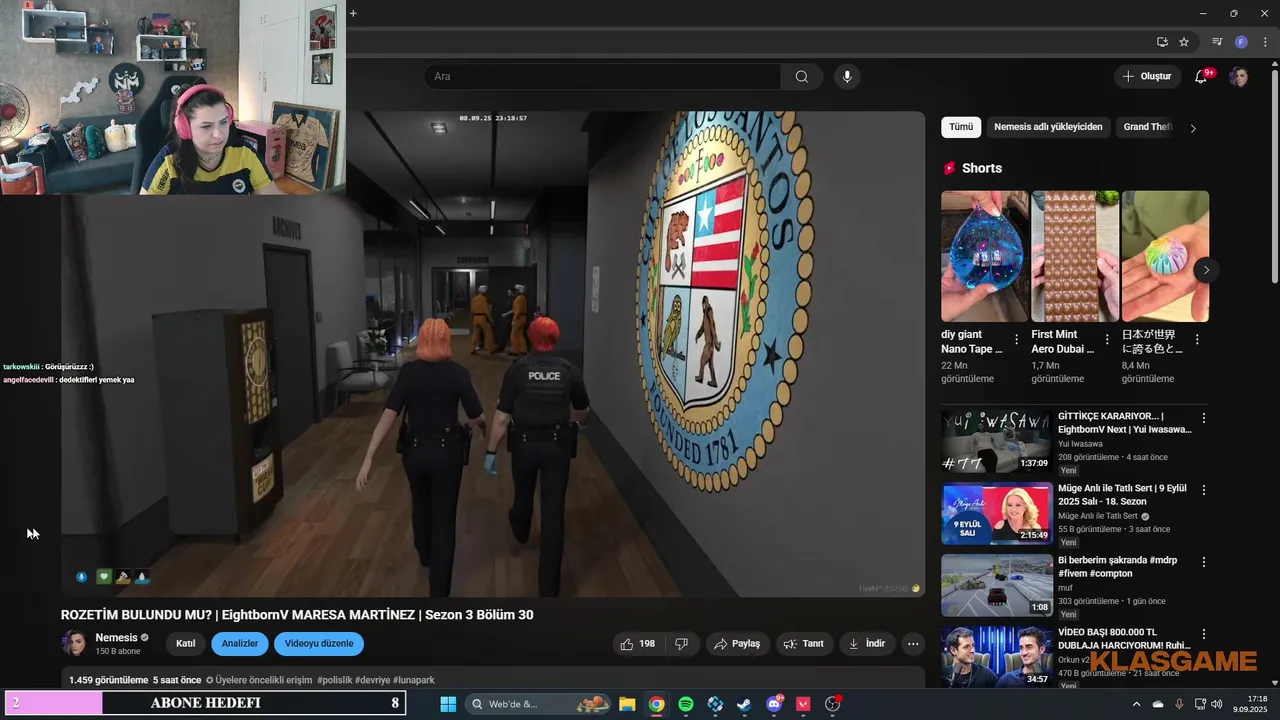The height and width of the screenshot is (720, 1280).
Task: Show hidden system tray icons
Action: point(1136,704)
